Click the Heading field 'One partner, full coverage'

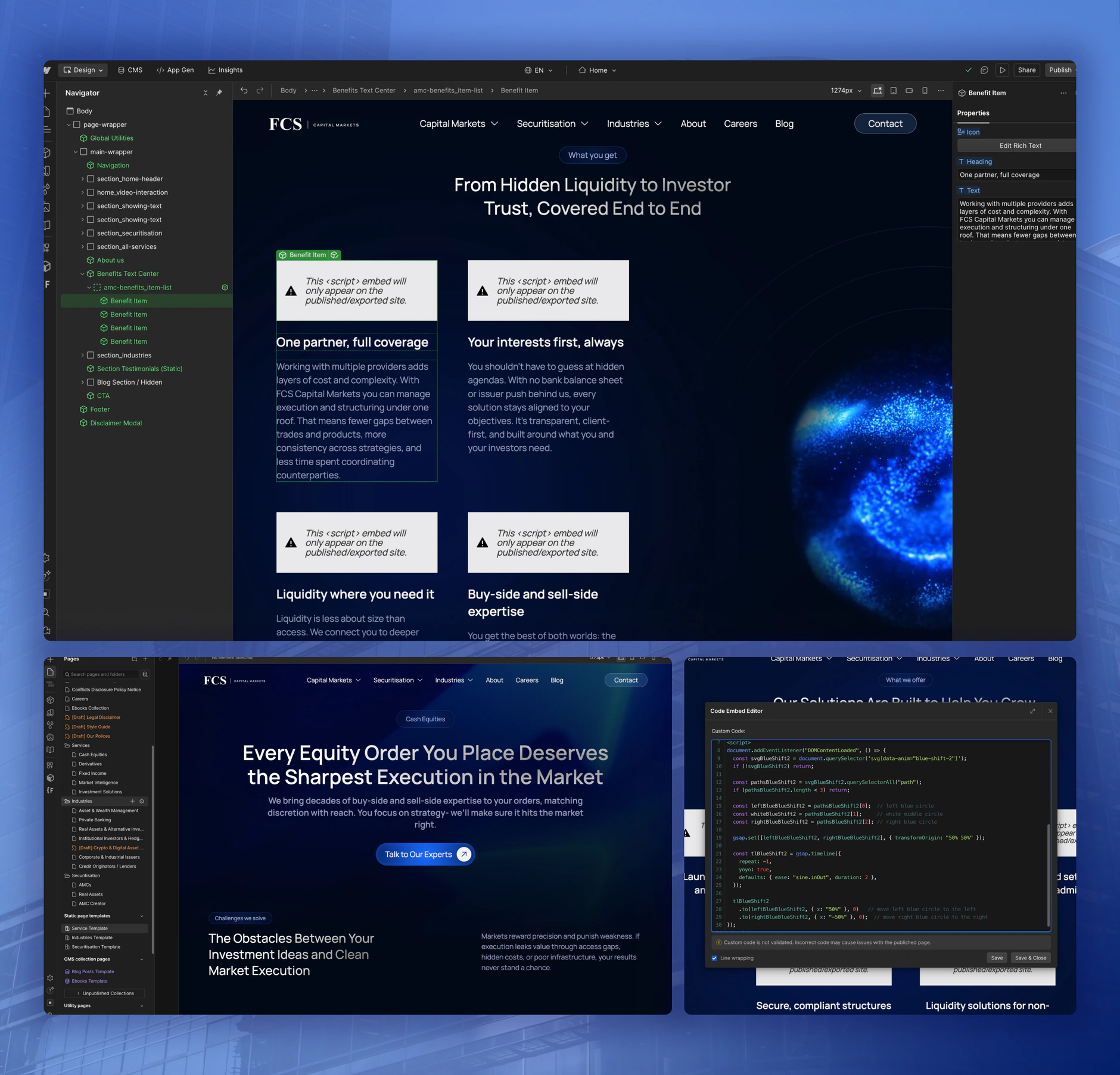pos(1016,175)
